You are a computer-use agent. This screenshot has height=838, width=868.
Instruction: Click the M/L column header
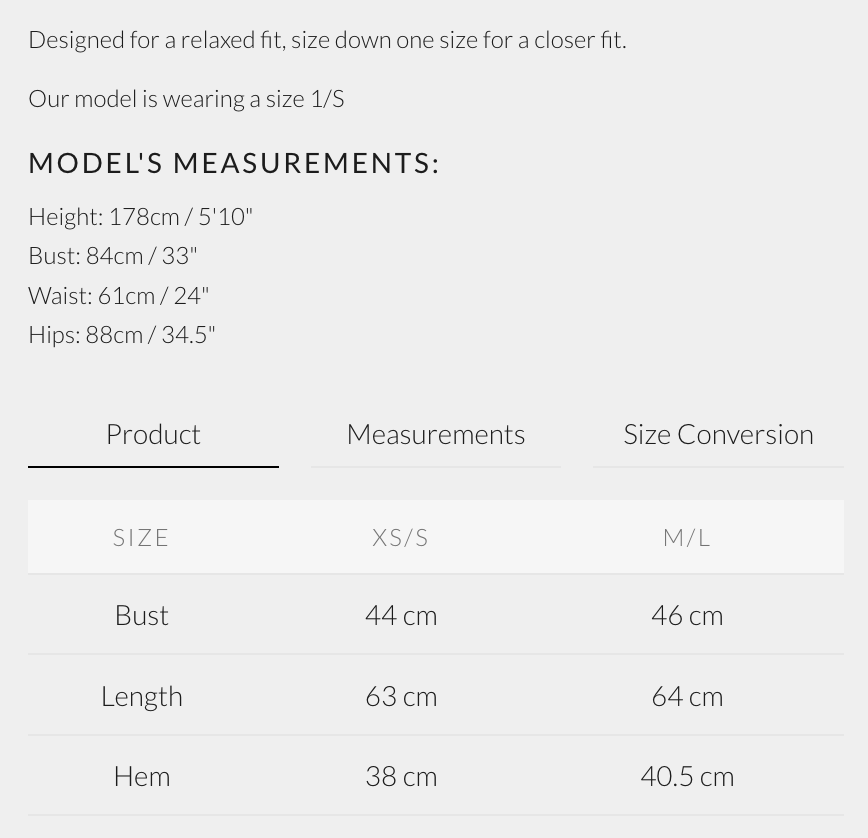tap(686, 537)
